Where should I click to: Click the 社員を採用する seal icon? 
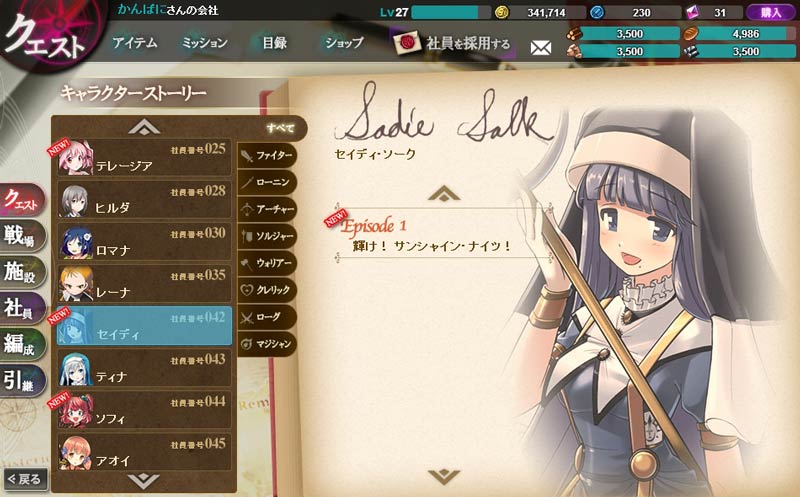408,43
